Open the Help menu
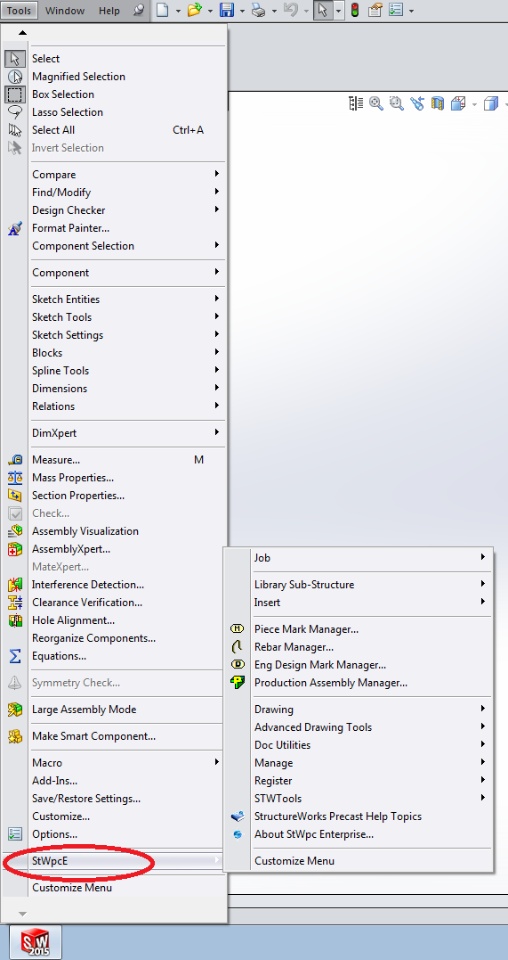The width and height of the screenshot is (508, 960). (x=110, y=10)
